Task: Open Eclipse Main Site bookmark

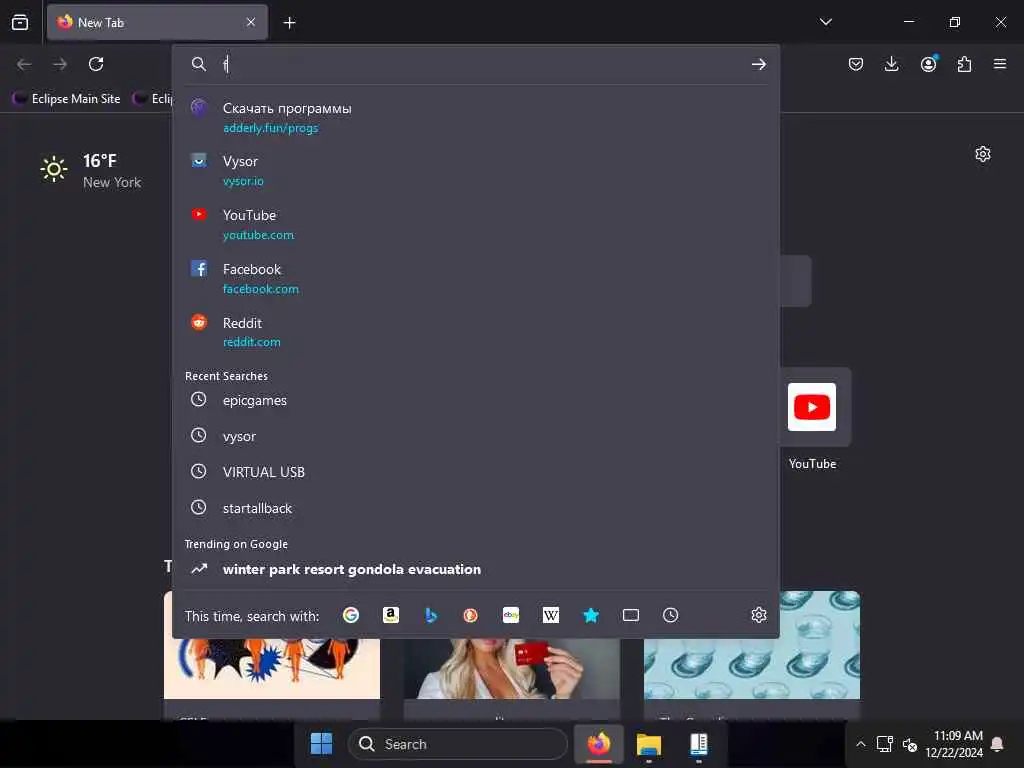Action: coord(67,99)
